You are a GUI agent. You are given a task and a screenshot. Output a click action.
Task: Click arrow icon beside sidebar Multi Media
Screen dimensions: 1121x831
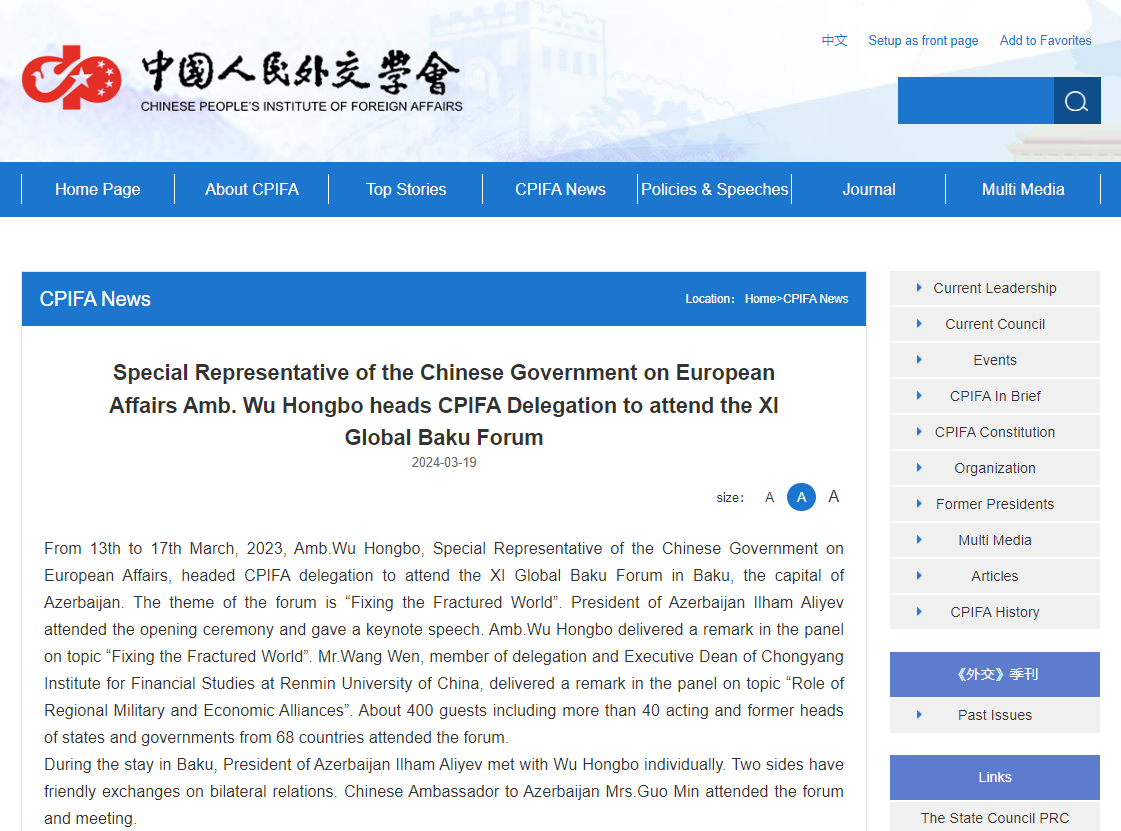click(919, 540)
